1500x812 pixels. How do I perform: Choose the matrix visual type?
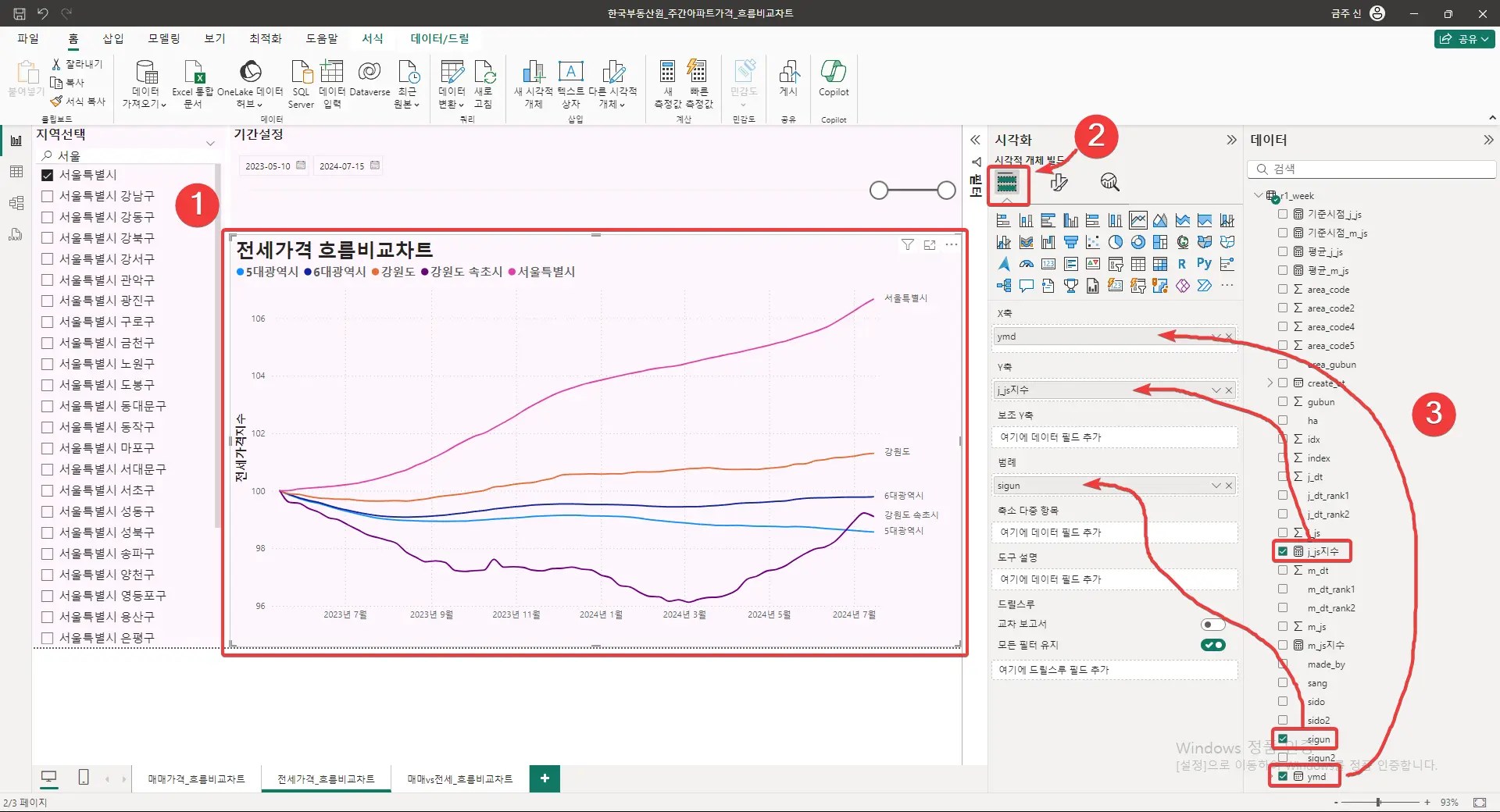point(1160,264)
